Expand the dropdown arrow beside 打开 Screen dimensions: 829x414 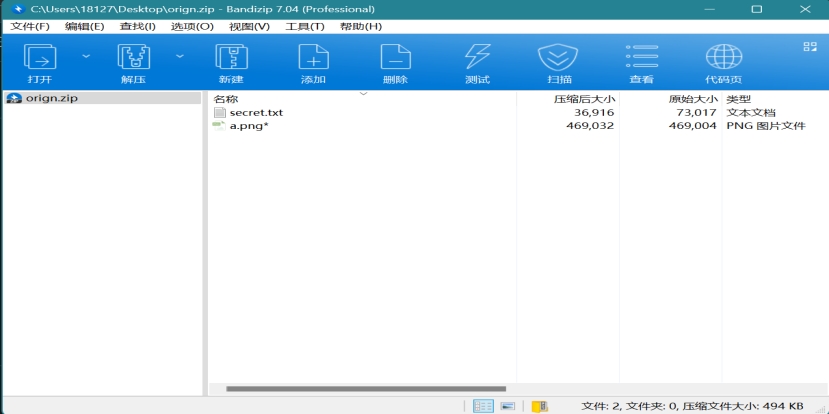pos(85,56)
